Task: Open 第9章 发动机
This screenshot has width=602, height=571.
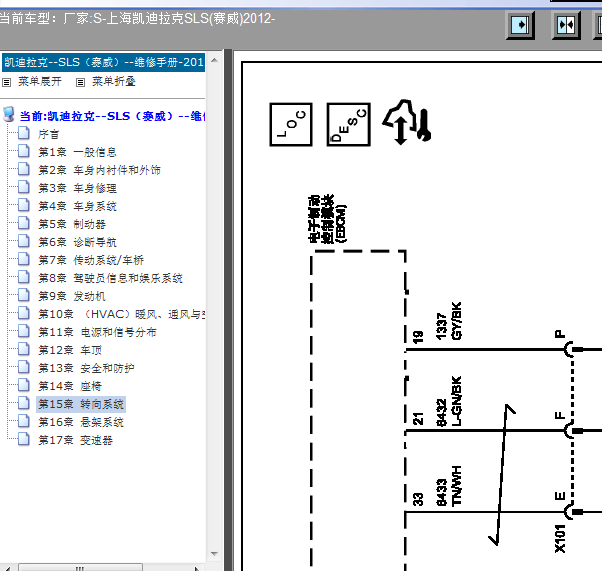Action: tap(71, 296)
